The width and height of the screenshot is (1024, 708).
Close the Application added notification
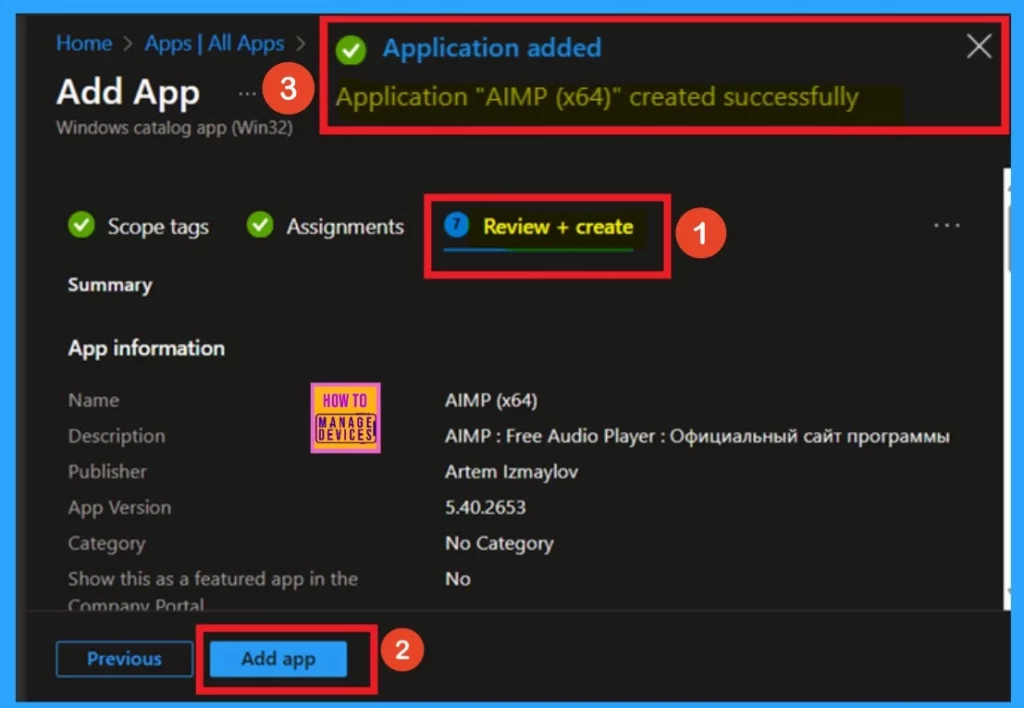point(978,46)
